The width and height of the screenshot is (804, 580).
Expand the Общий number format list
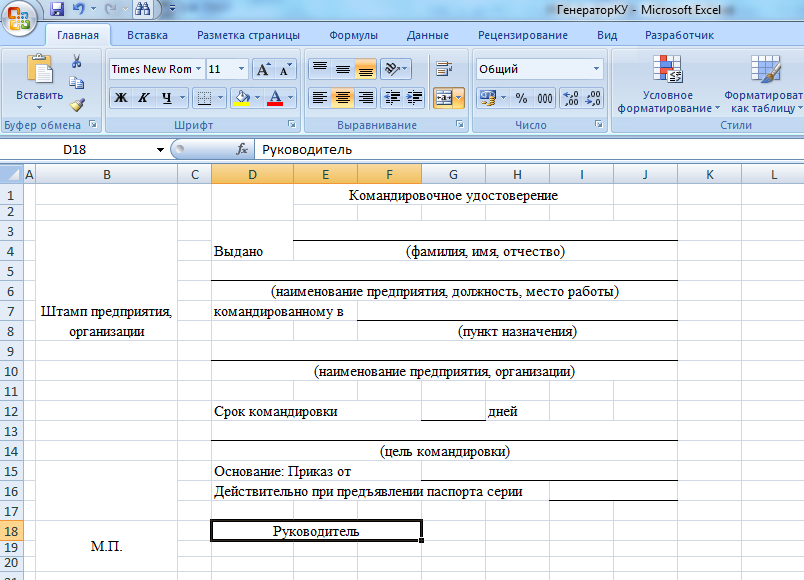(x=596, y=69)
